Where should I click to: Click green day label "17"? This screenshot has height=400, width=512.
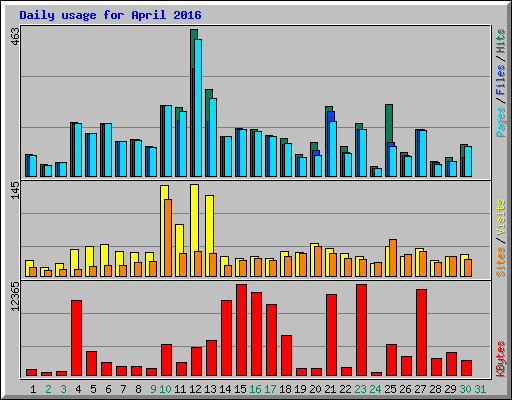(270, 389)
